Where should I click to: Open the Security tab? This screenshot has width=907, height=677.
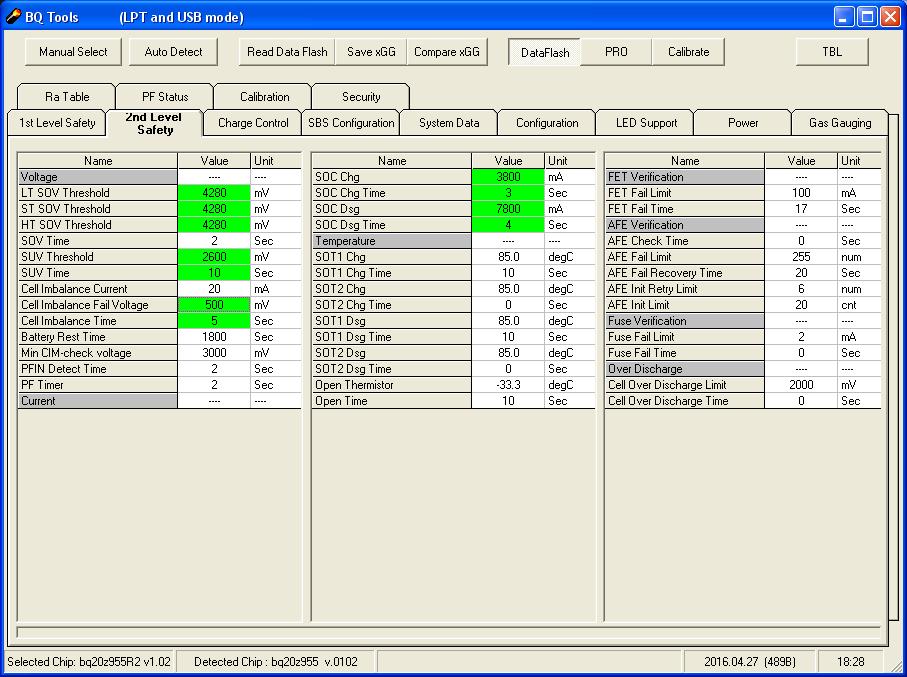[361, 97]
